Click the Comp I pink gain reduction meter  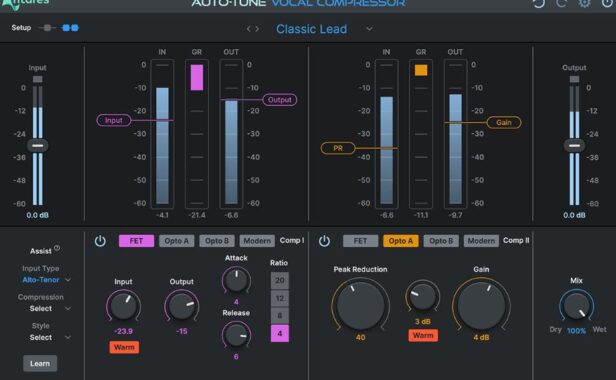(x=197, y=77)
